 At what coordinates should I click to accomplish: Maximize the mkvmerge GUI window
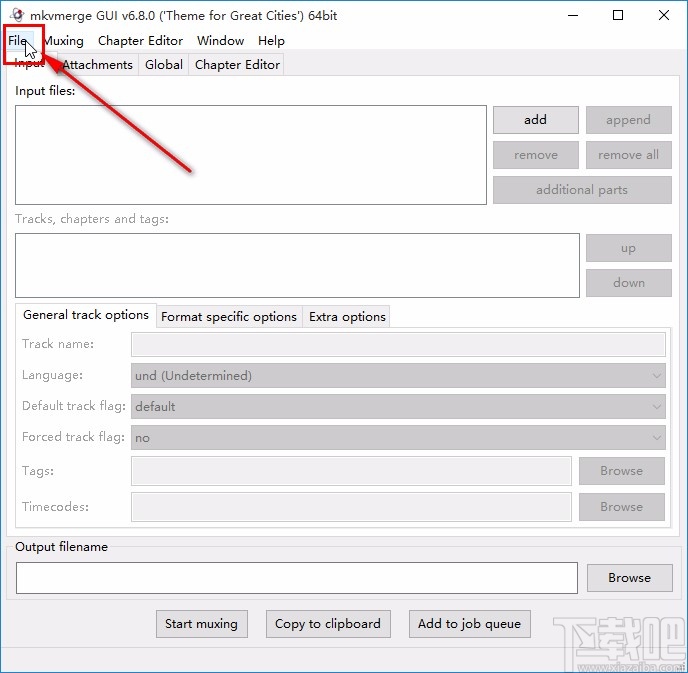click(618, 15)
